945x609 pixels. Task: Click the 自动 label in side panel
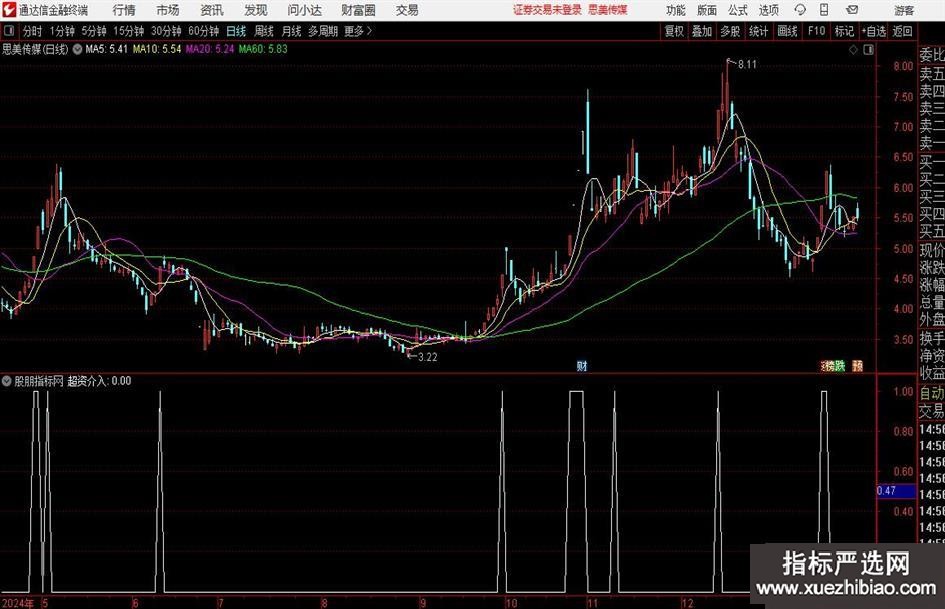(932, 393)
